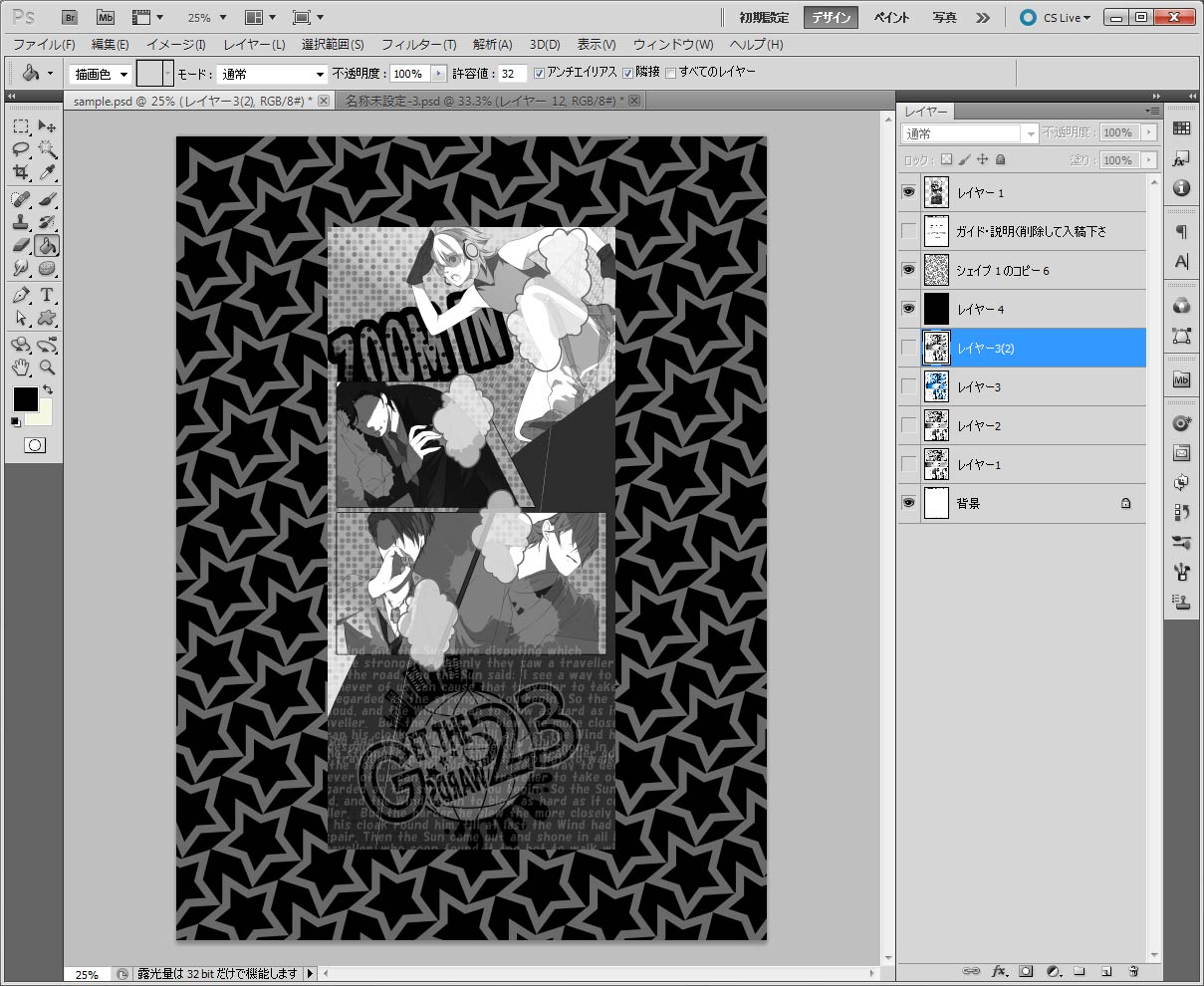This screenshot has width=1204, height=986.
Task: Select the Lasso tool
Action: (x=21, y=149)
